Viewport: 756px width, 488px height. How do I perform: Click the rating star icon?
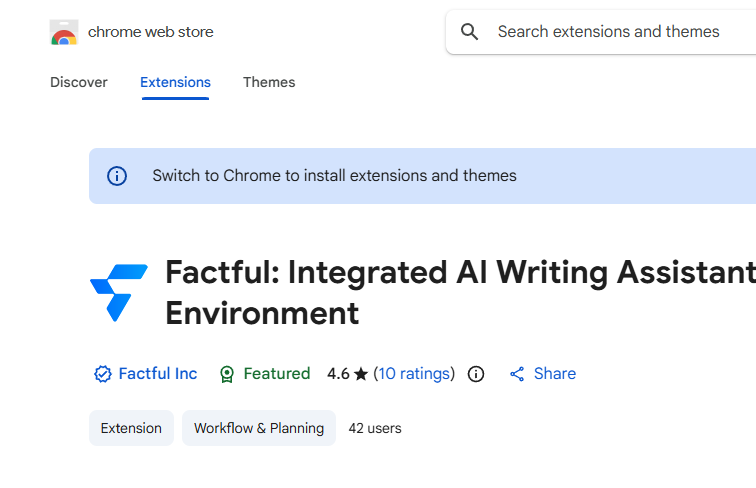point(361,374)
